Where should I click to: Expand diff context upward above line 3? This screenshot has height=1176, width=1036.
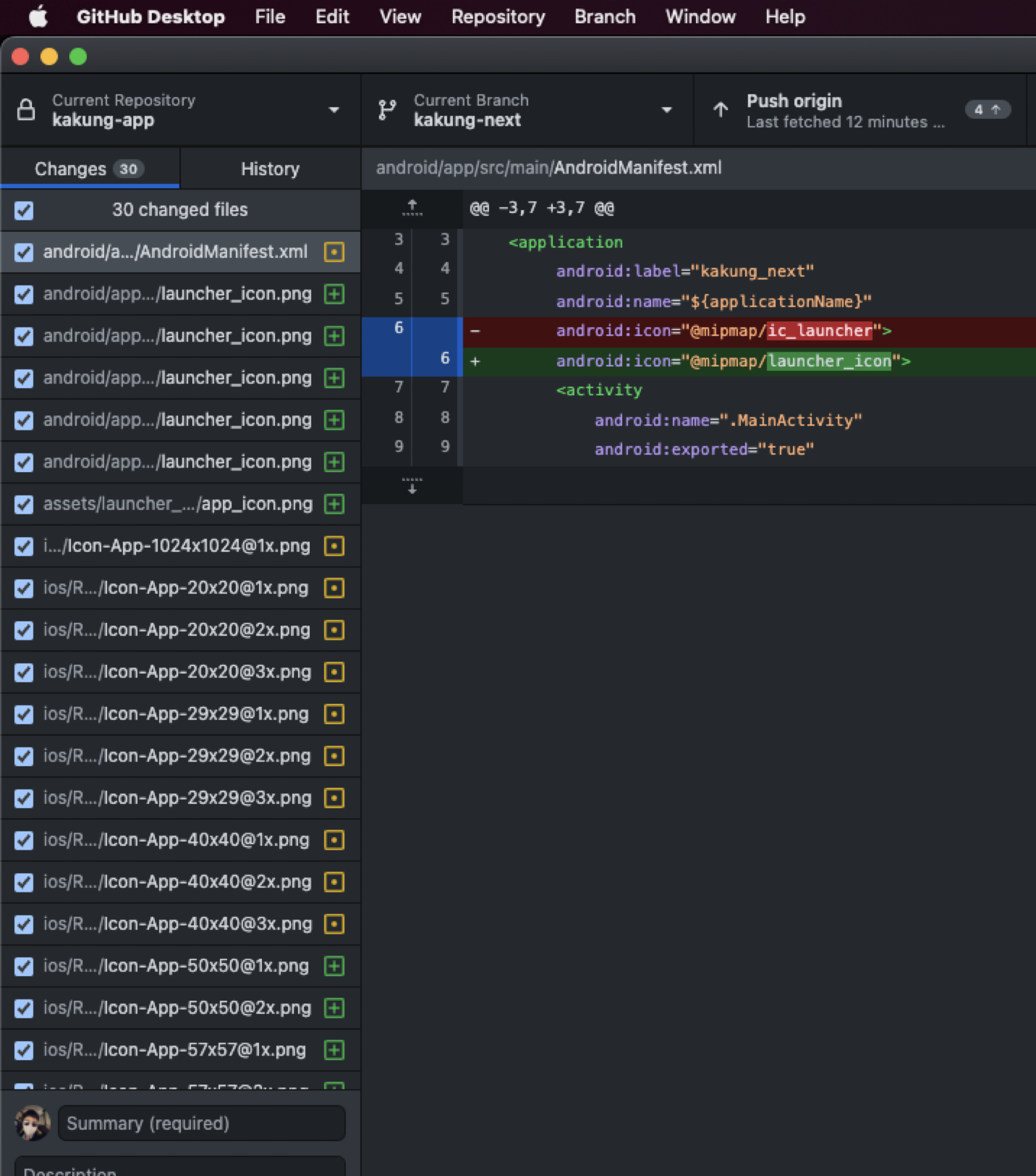click(412, 208)
